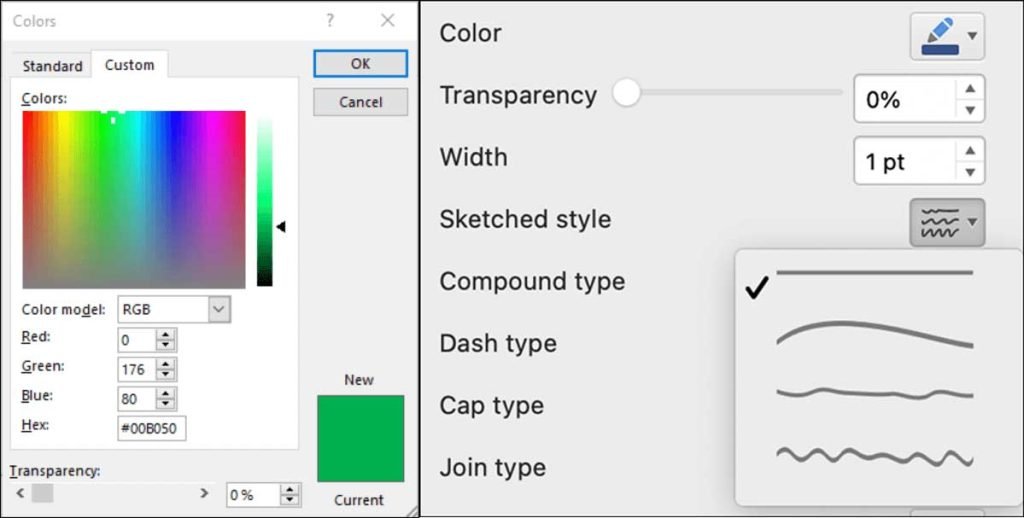Decrease the Green value stepper
This screenshot has height=518, width=1024.
(x=166, y=375)
